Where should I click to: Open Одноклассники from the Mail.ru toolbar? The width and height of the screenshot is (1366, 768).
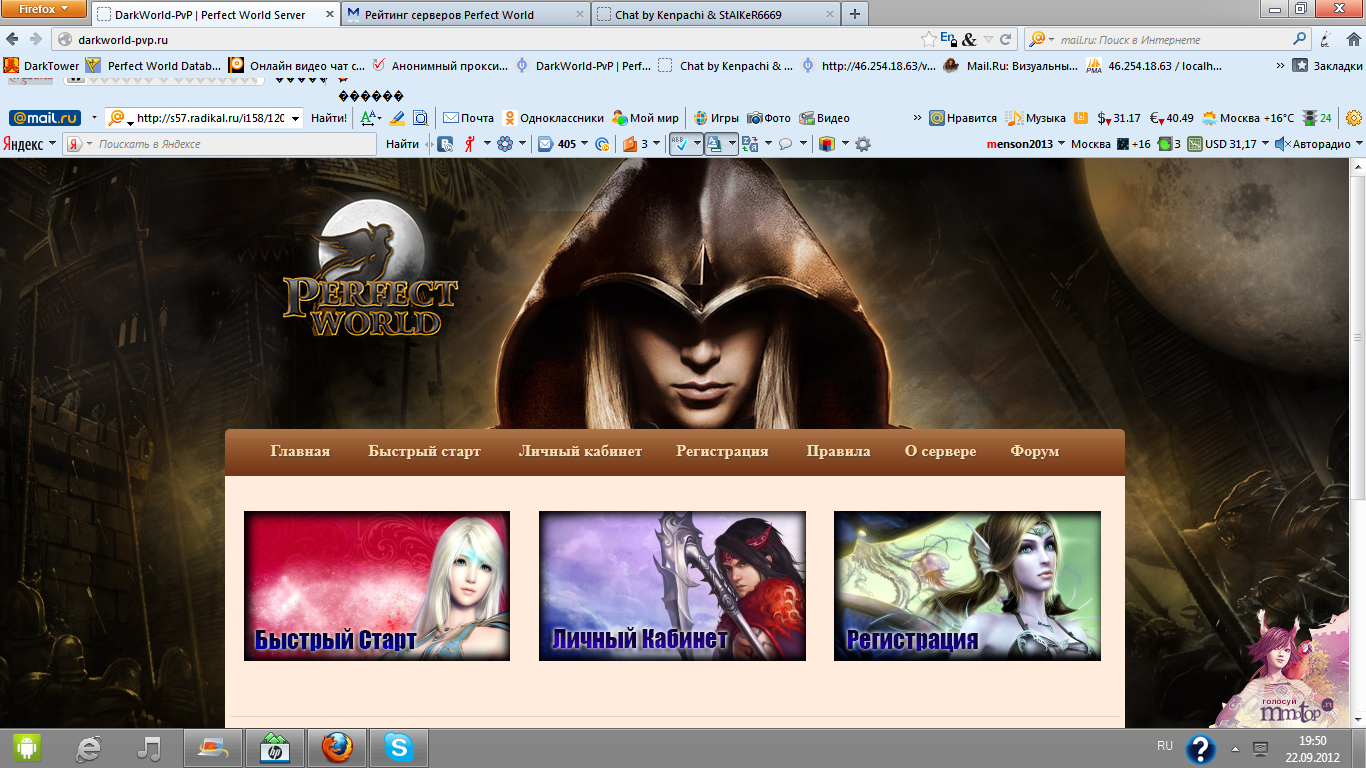click(x=551, y=118)
